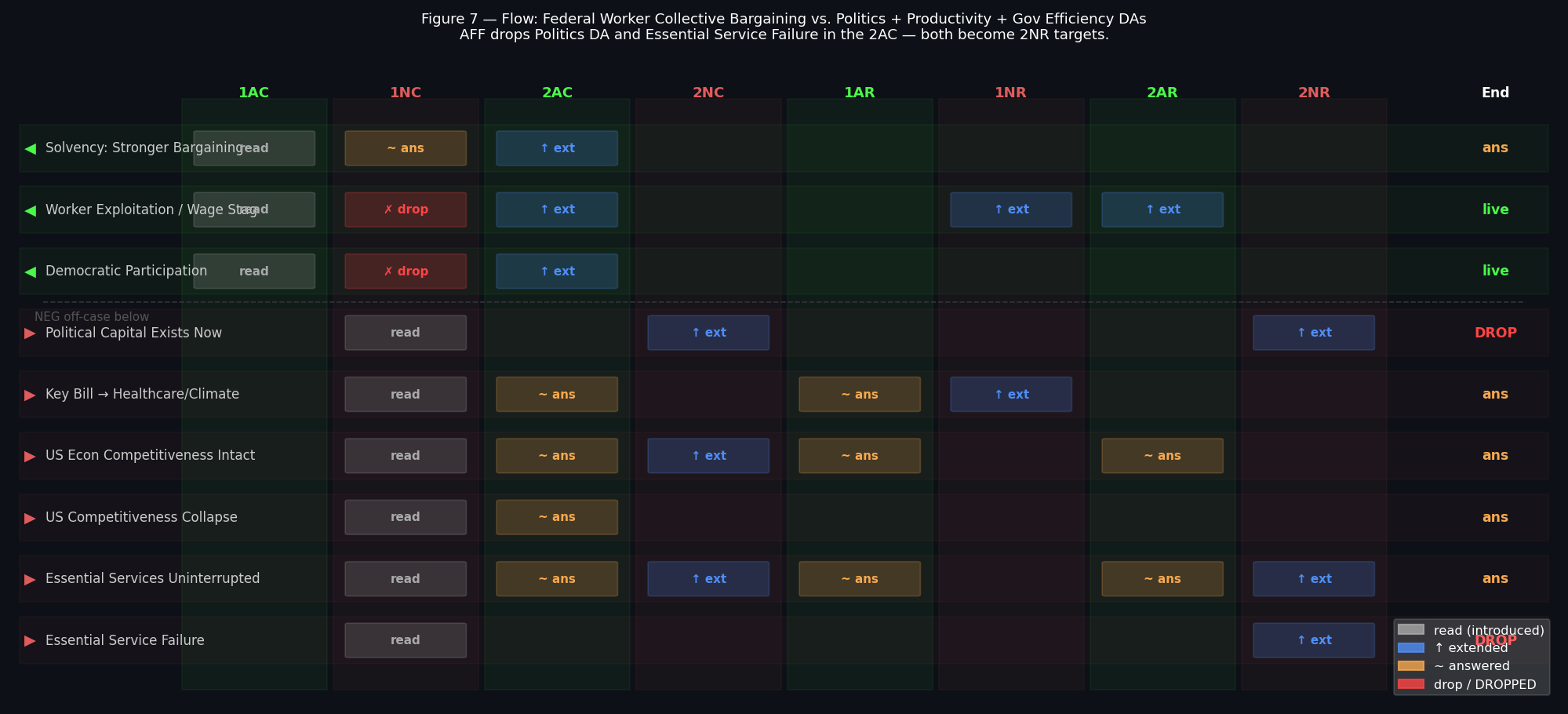Click the red drop swatch in legend
1568x714 pixels.
tap(1410, 684)
